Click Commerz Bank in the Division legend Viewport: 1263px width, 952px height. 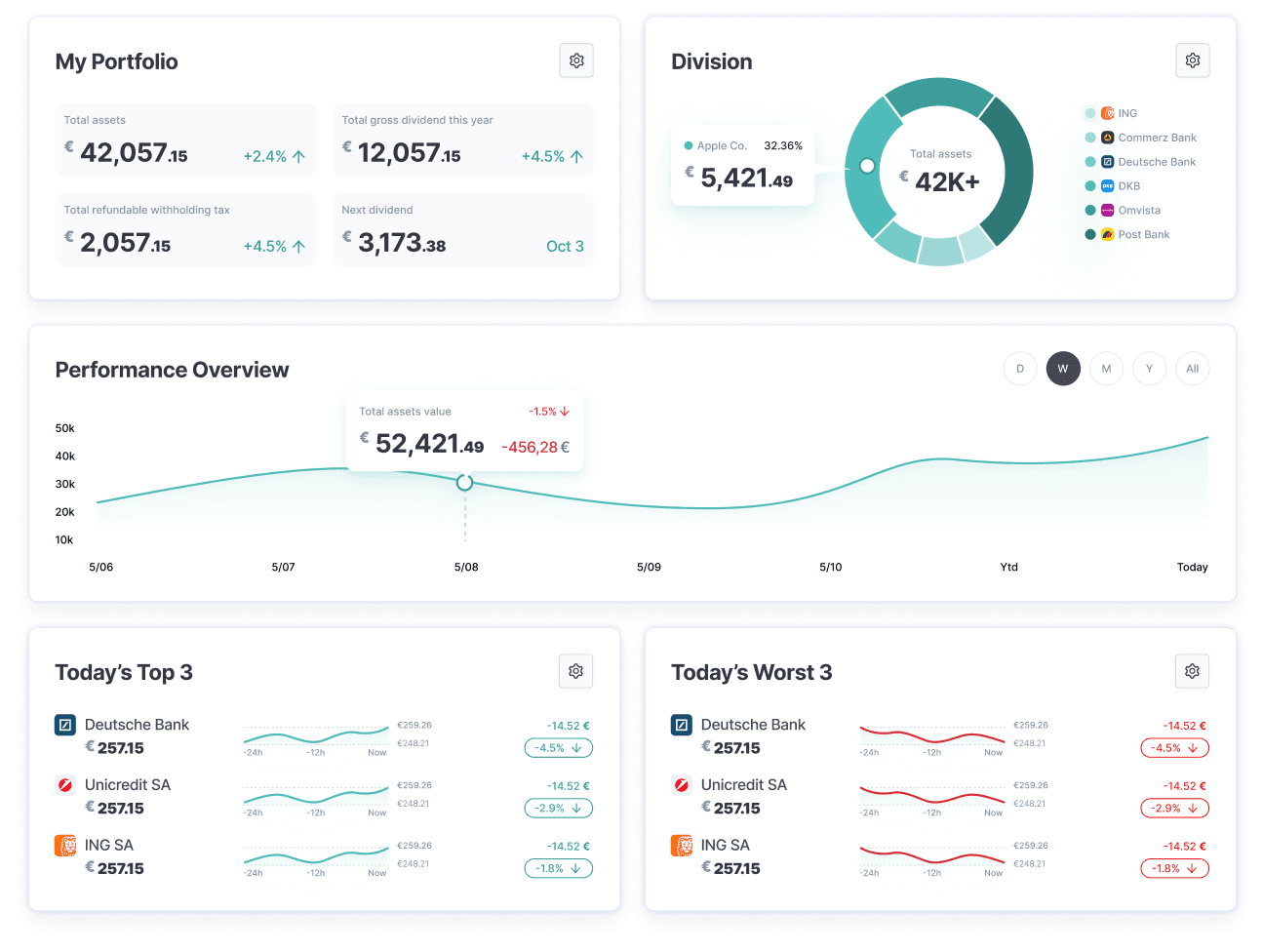(1157, 138)
